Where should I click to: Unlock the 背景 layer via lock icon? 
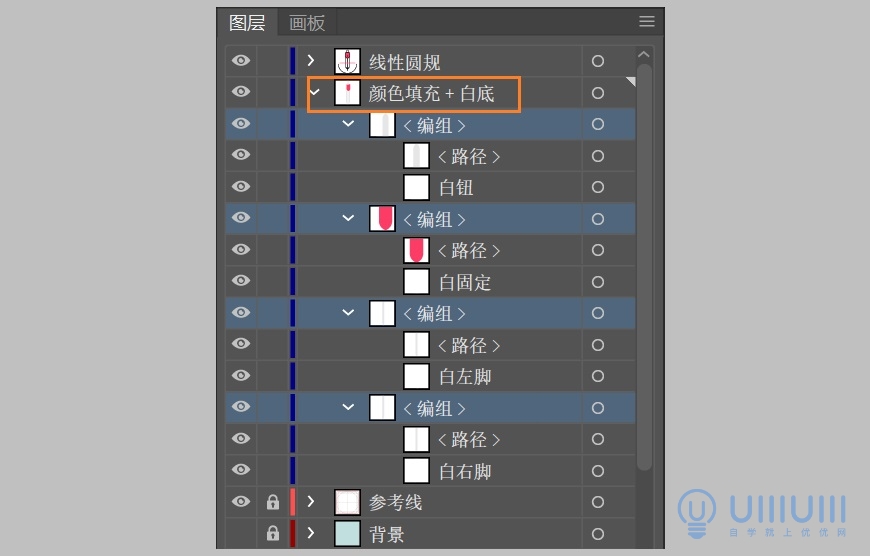tap(272, 533)
